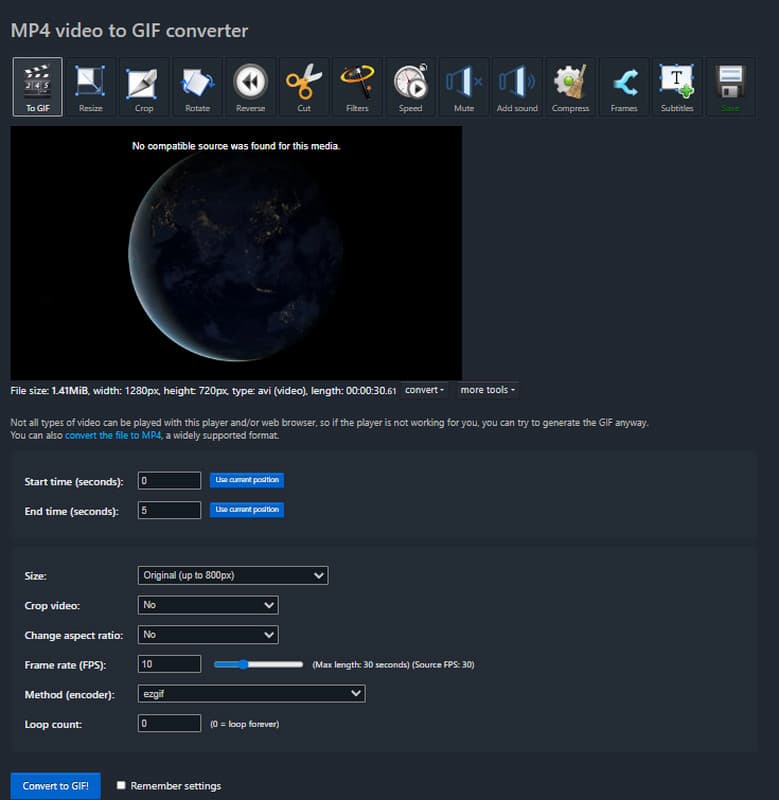
Task: Open the Compress tool
Action: [570, 86]
